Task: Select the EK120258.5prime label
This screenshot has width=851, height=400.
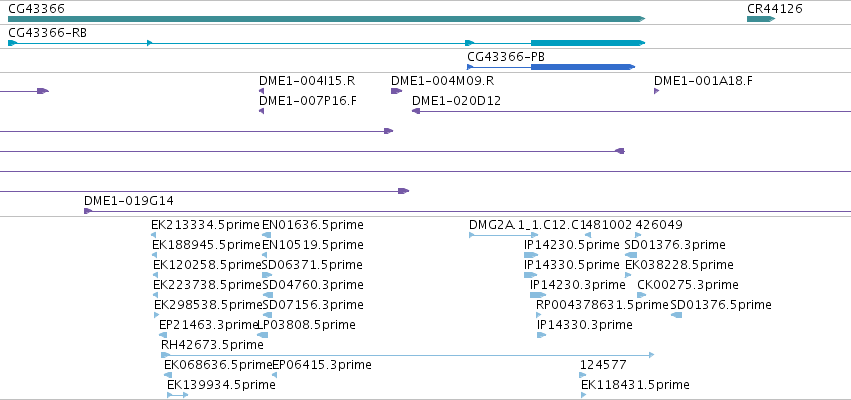Action: click(207, 265)
